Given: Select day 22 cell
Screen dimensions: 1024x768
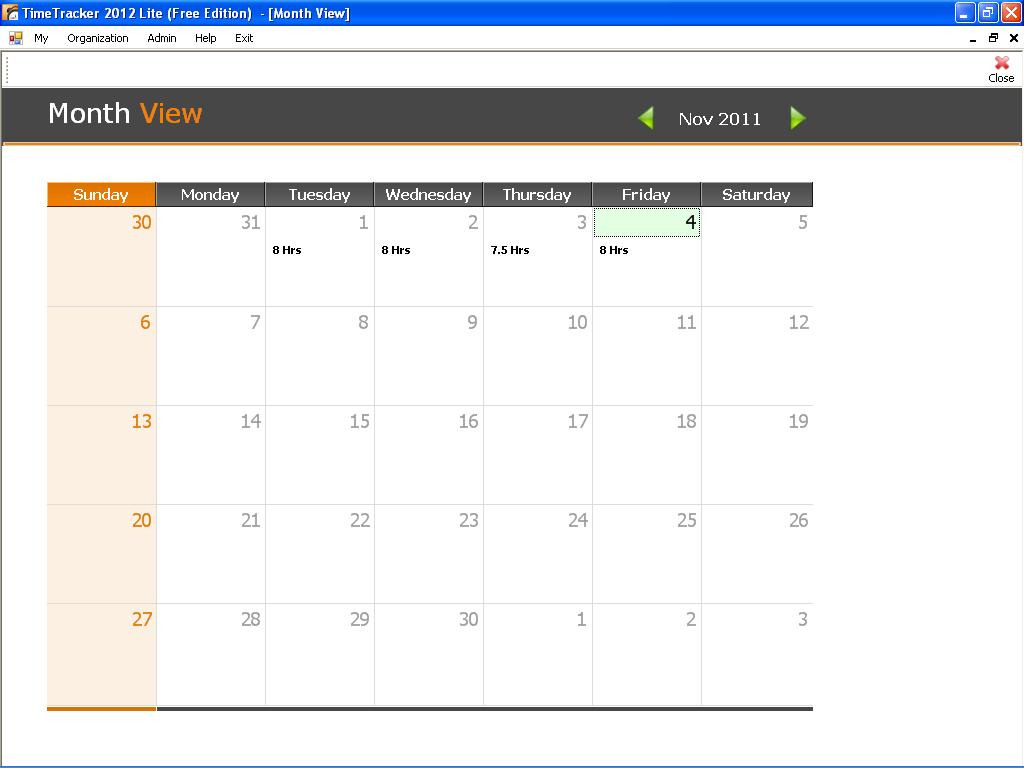Looking at the screenshot, I should tap(320, 554).
